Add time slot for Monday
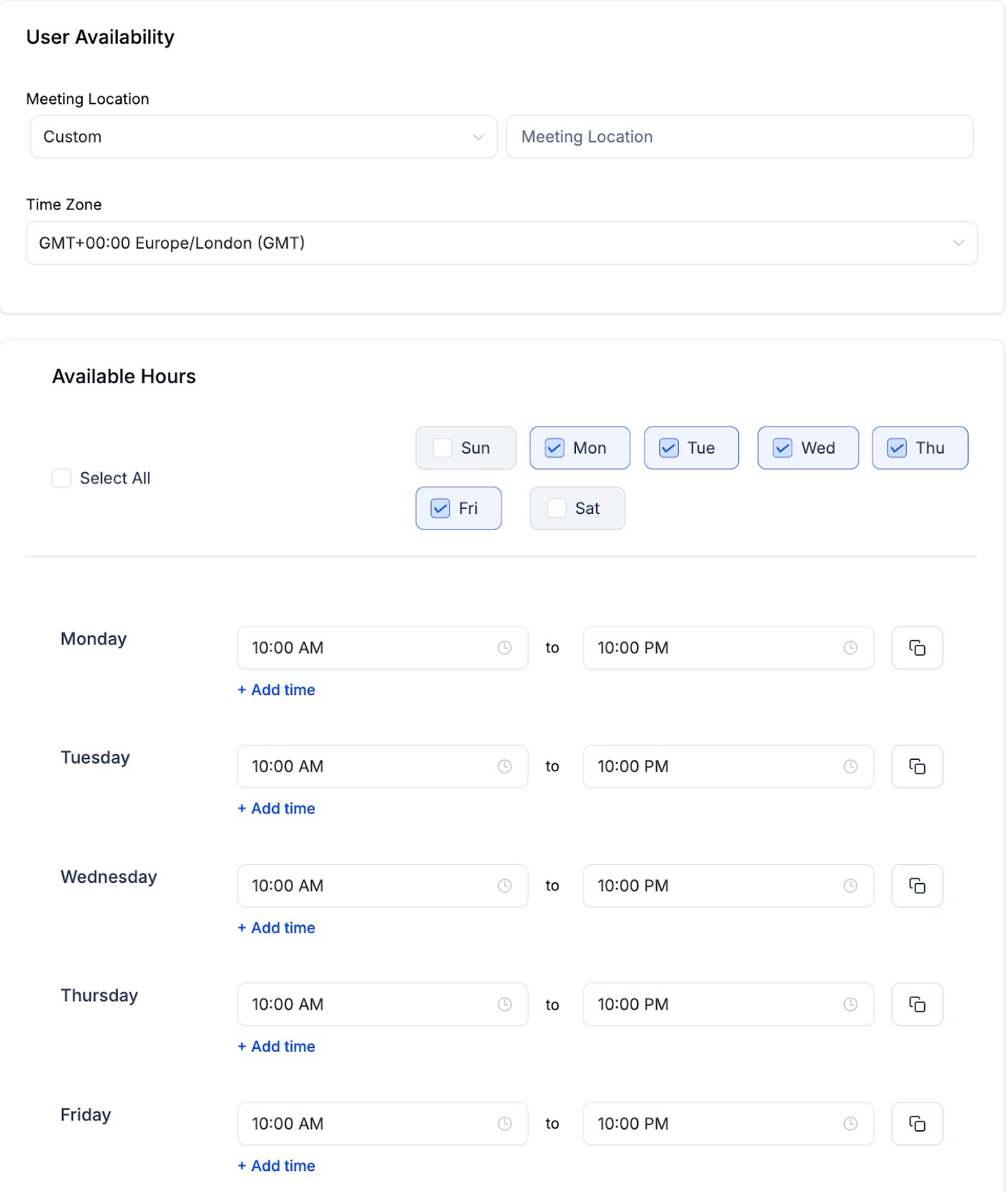Screen dimensions: 1008x1192 coord(276,690)
